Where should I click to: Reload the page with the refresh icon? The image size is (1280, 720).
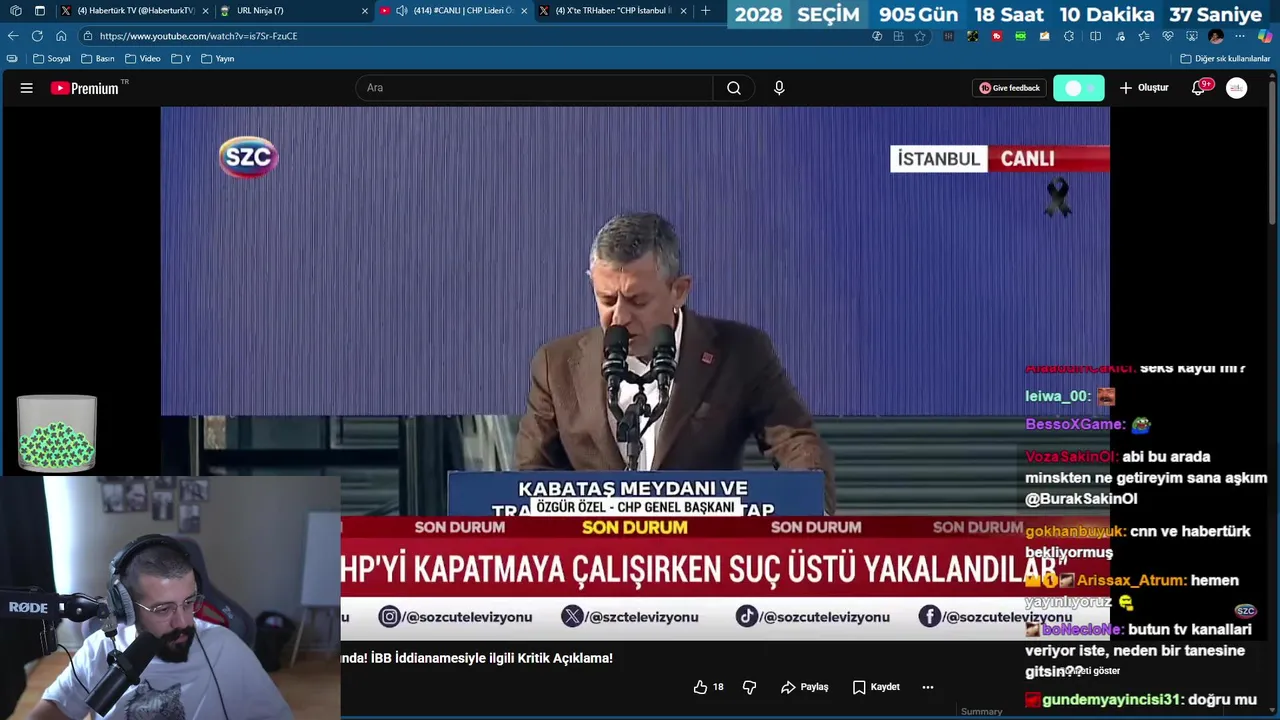37,36
